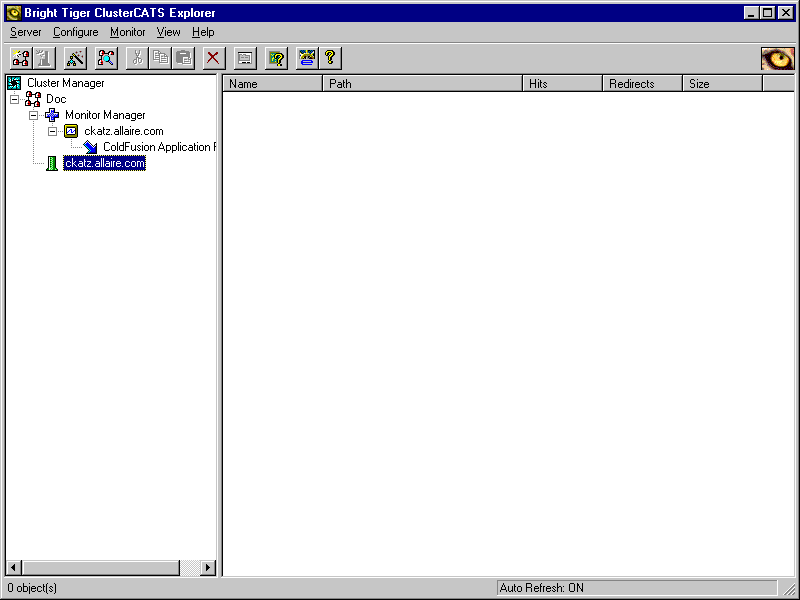Click the New Cluster toolbar icon
The image size is (800, 600).
pyautogui.click(x=21, y=58)
